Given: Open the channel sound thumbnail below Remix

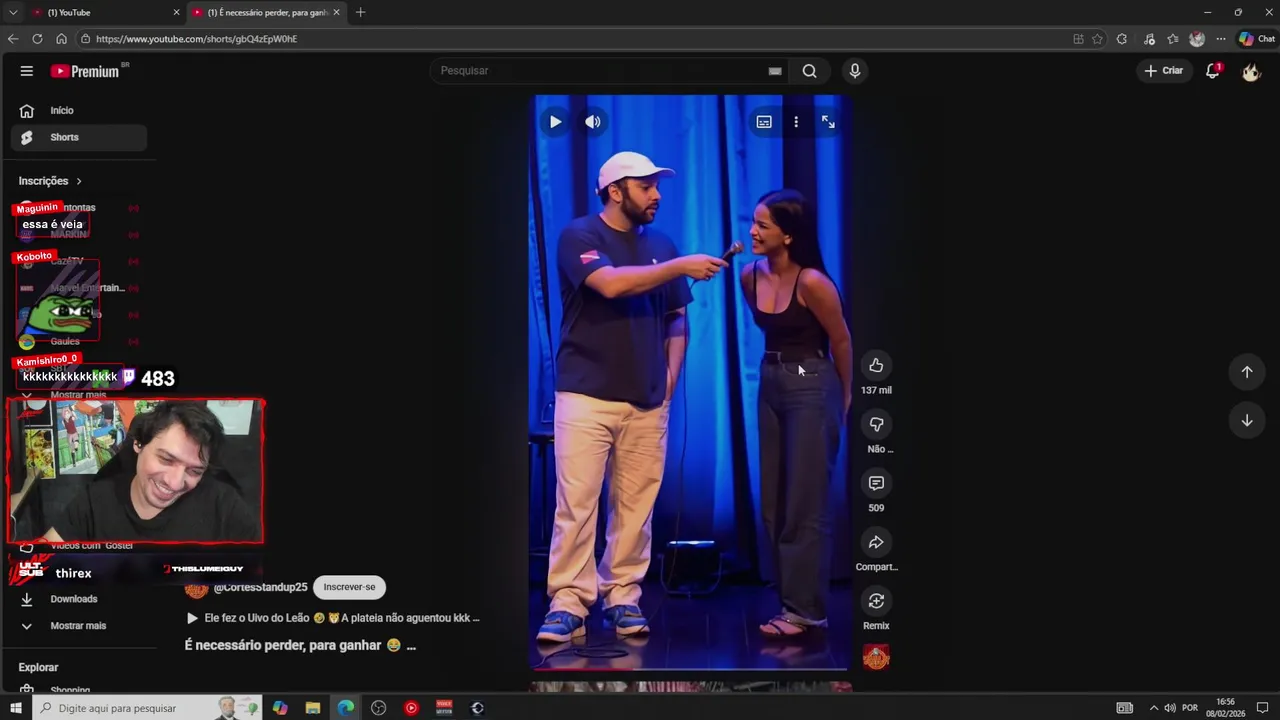Looking at the screenshot, I should click(876, 657).
